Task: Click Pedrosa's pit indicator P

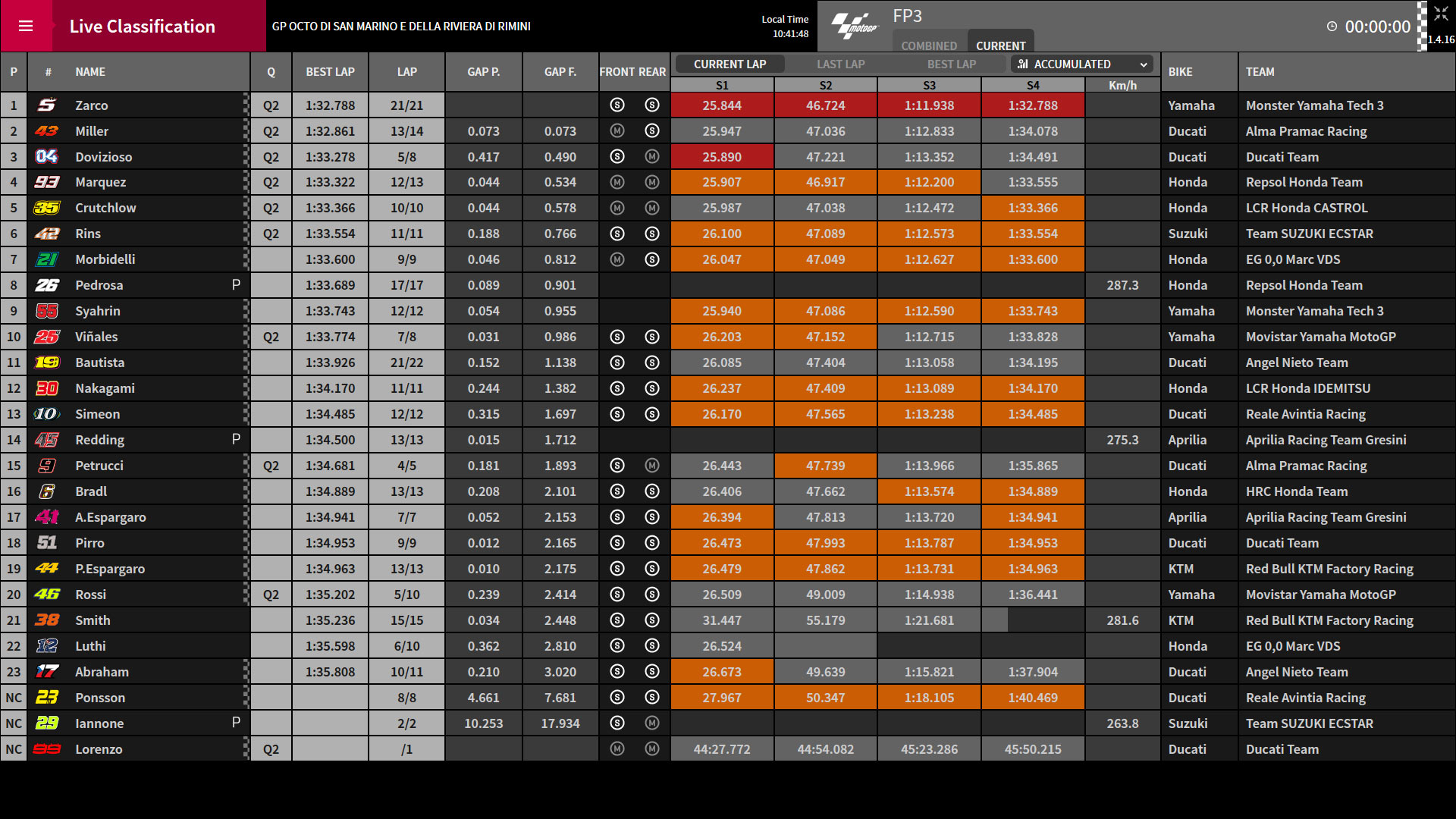Action: (236, 284)
